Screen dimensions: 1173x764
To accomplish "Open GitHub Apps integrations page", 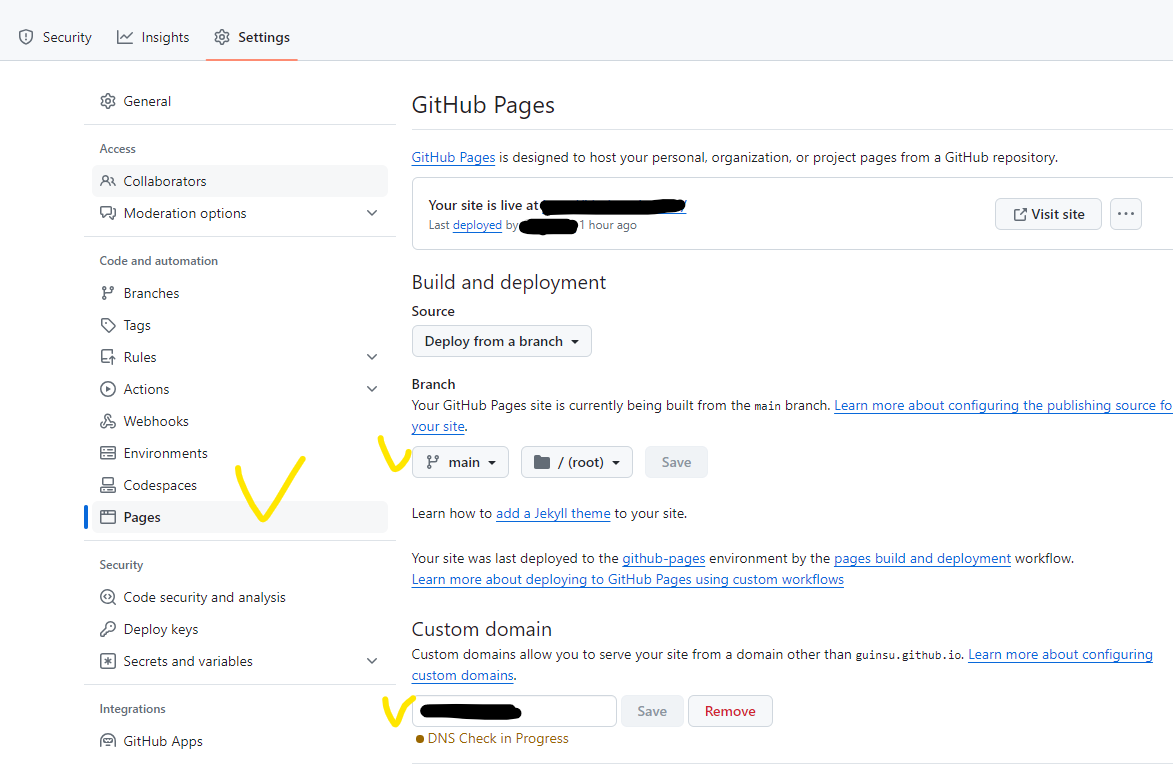I will 239,741.
